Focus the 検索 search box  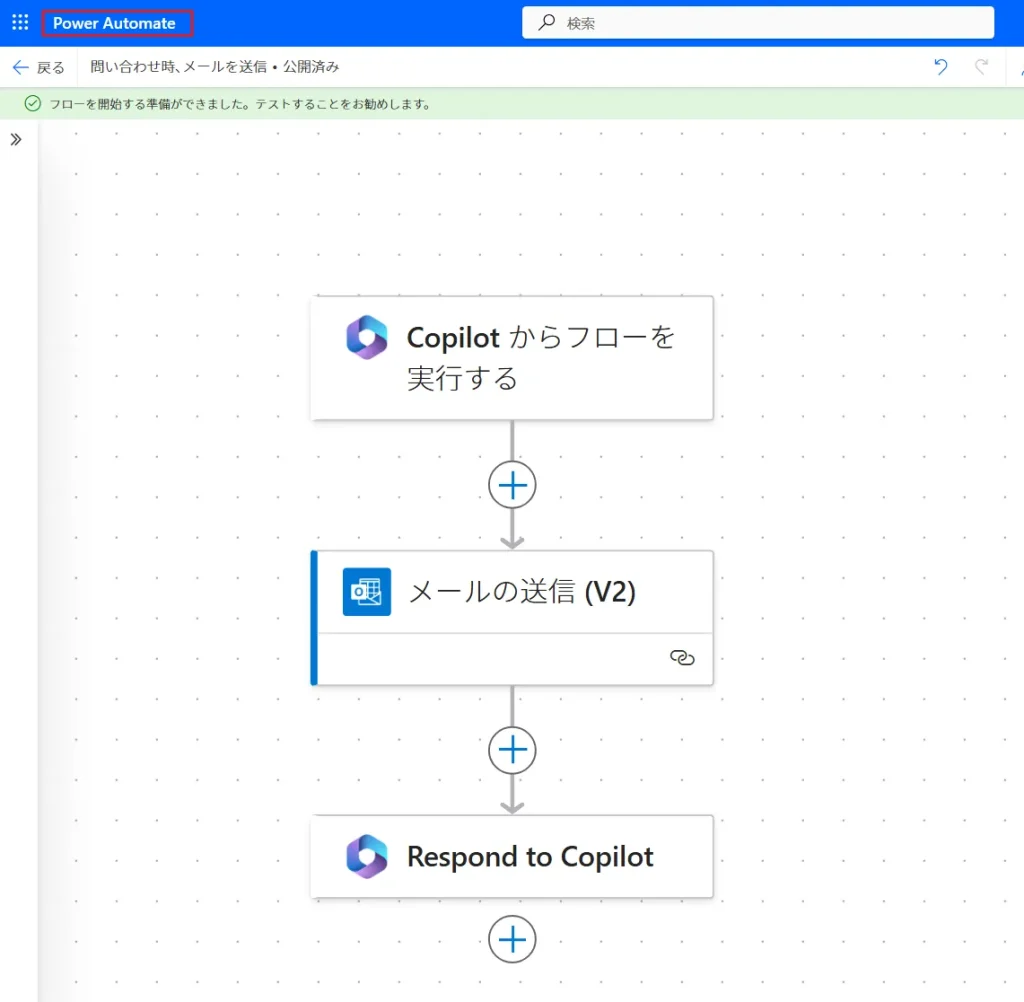click(770, 22)
